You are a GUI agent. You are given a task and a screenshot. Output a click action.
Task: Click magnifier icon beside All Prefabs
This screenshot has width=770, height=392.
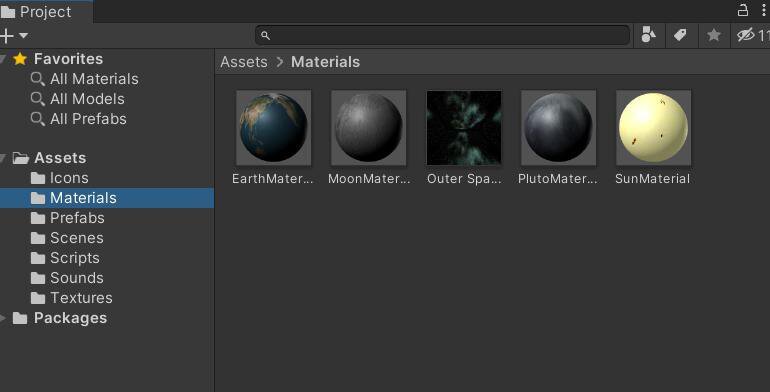(38, 119)
